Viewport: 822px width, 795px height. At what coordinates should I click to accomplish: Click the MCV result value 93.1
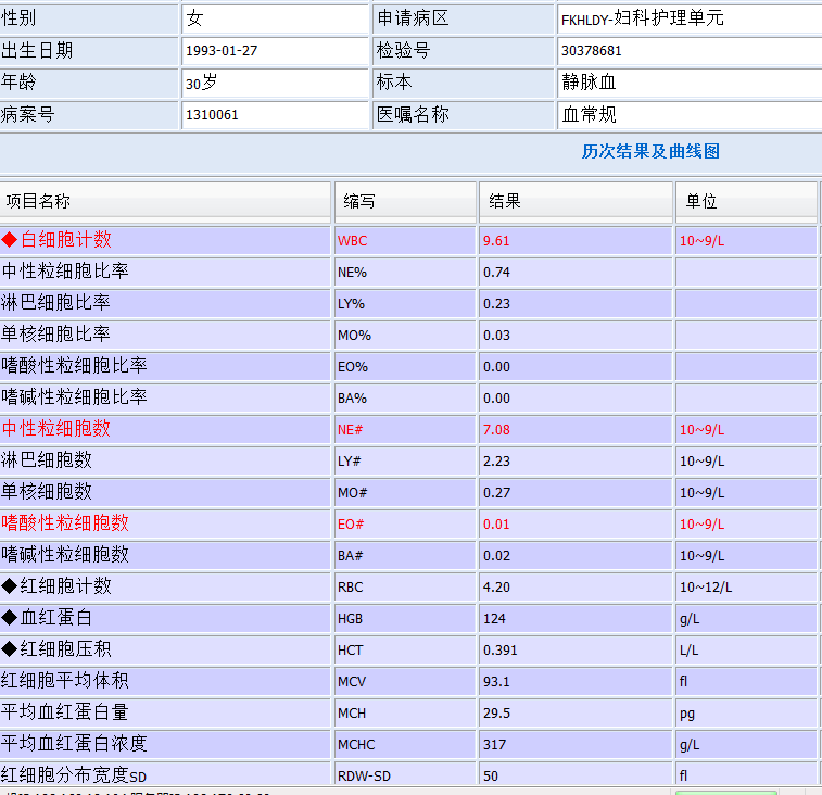pyautogui.click(x=575, y=682)
